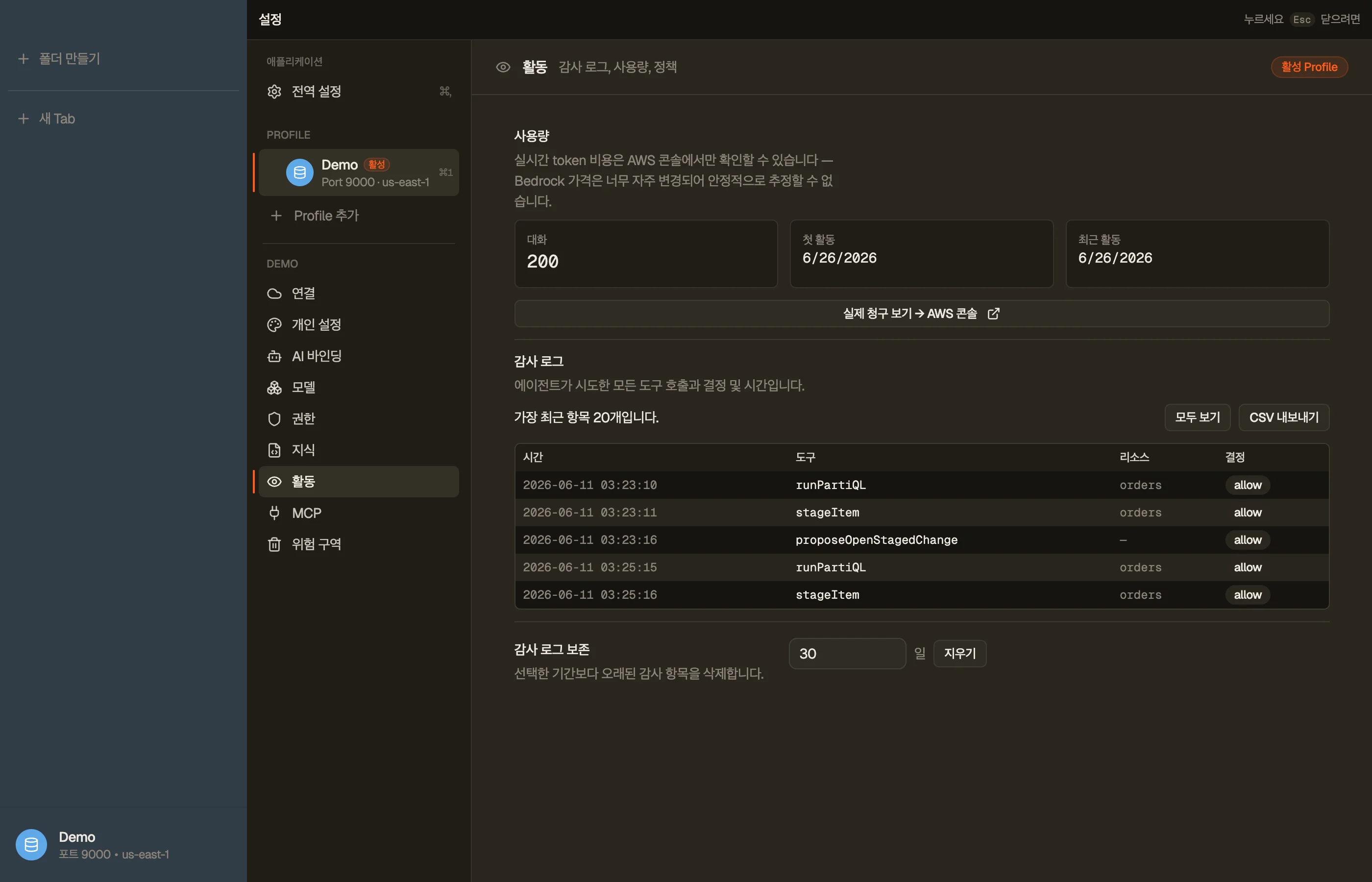Click the 지우기 button
Image resolution: width=1372 pixels, height=882 pixels.
point(960,654)
